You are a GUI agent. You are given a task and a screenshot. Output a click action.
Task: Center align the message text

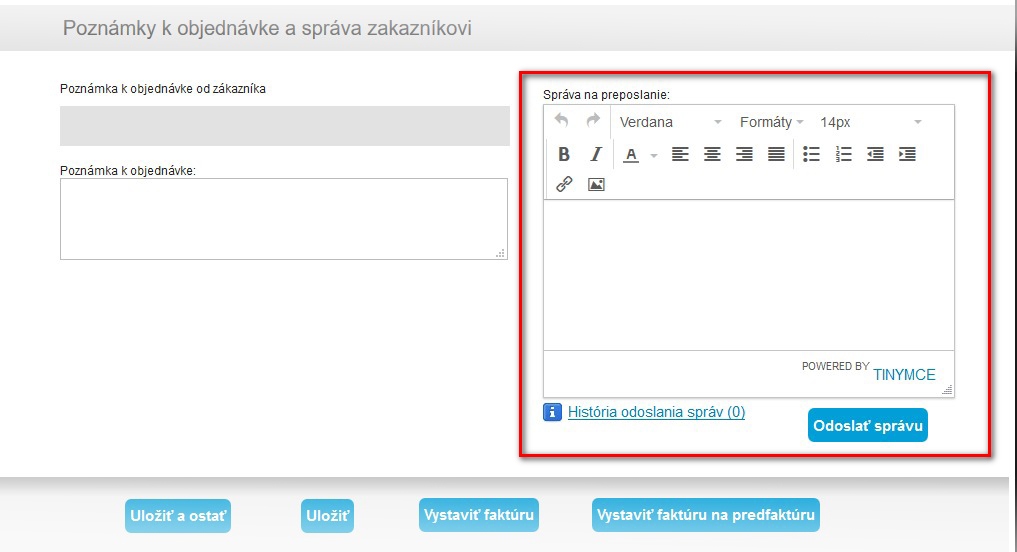[x=712, y=154]
